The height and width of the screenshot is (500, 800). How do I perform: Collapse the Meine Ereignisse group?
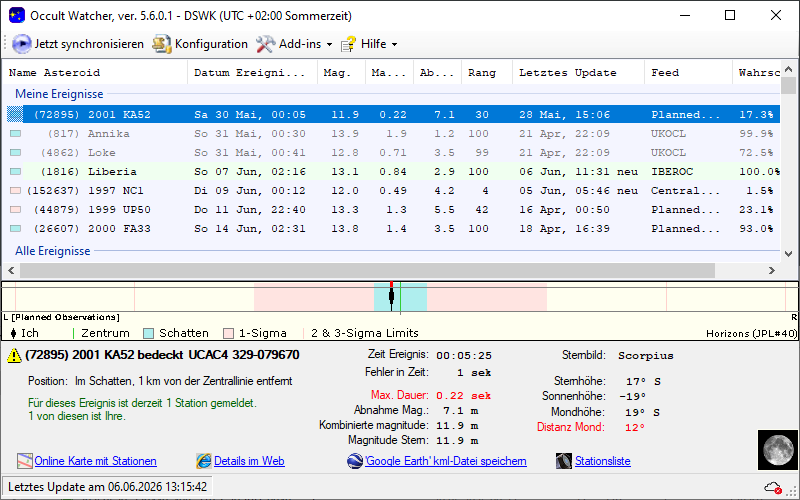59,94
